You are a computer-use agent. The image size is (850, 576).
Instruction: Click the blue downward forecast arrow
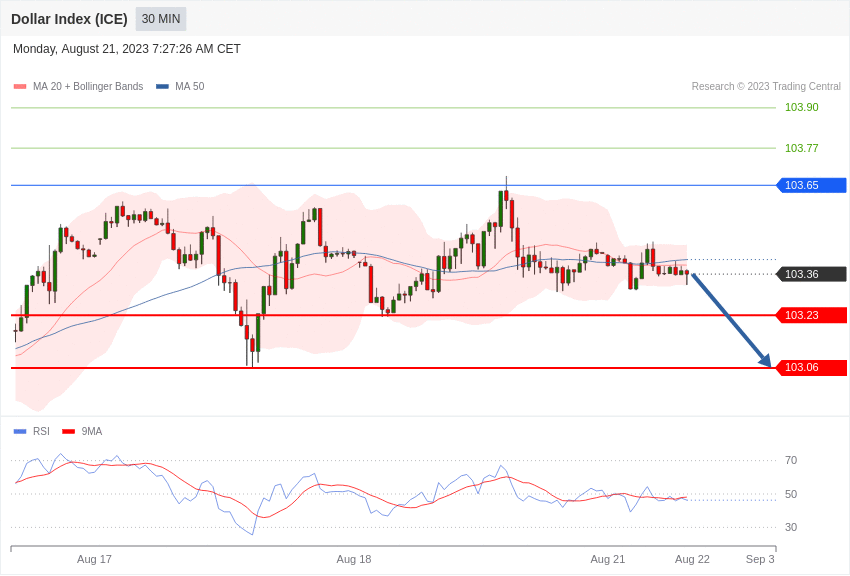click(731, 321)
